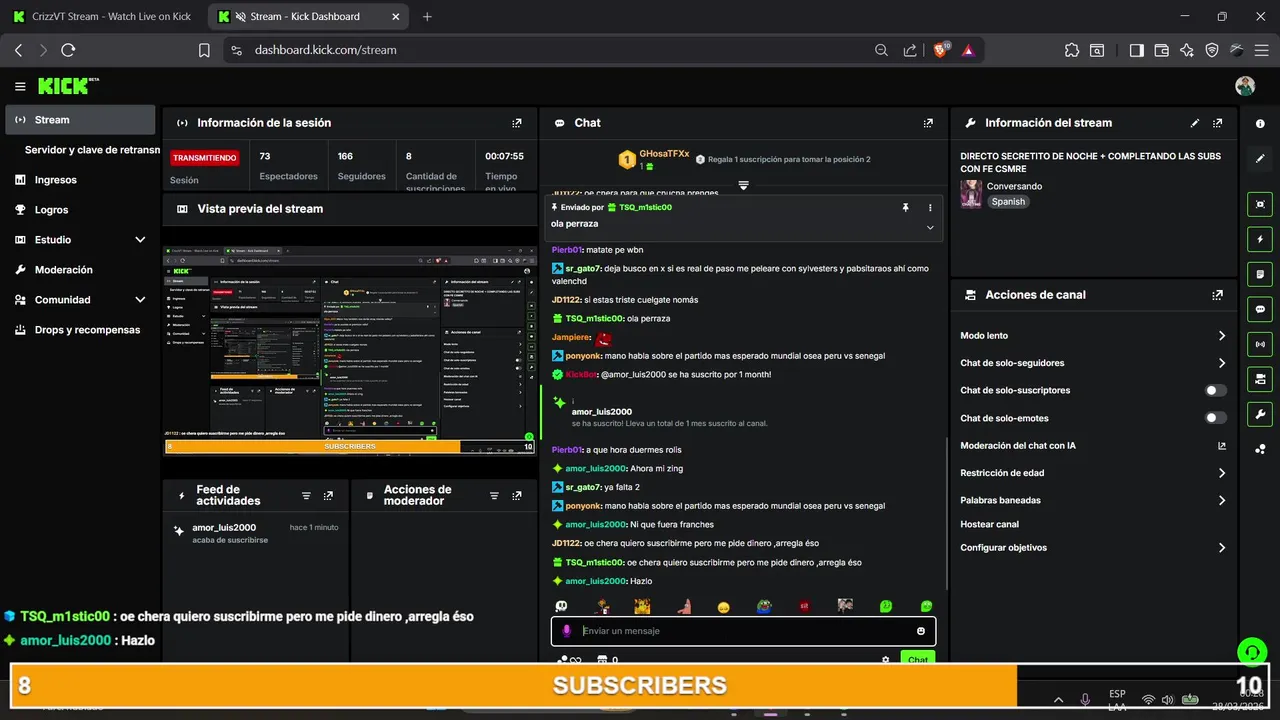This screenshot has width=1280, height=720.
Task: Open chat settings gear
Action: coord(885,660)
